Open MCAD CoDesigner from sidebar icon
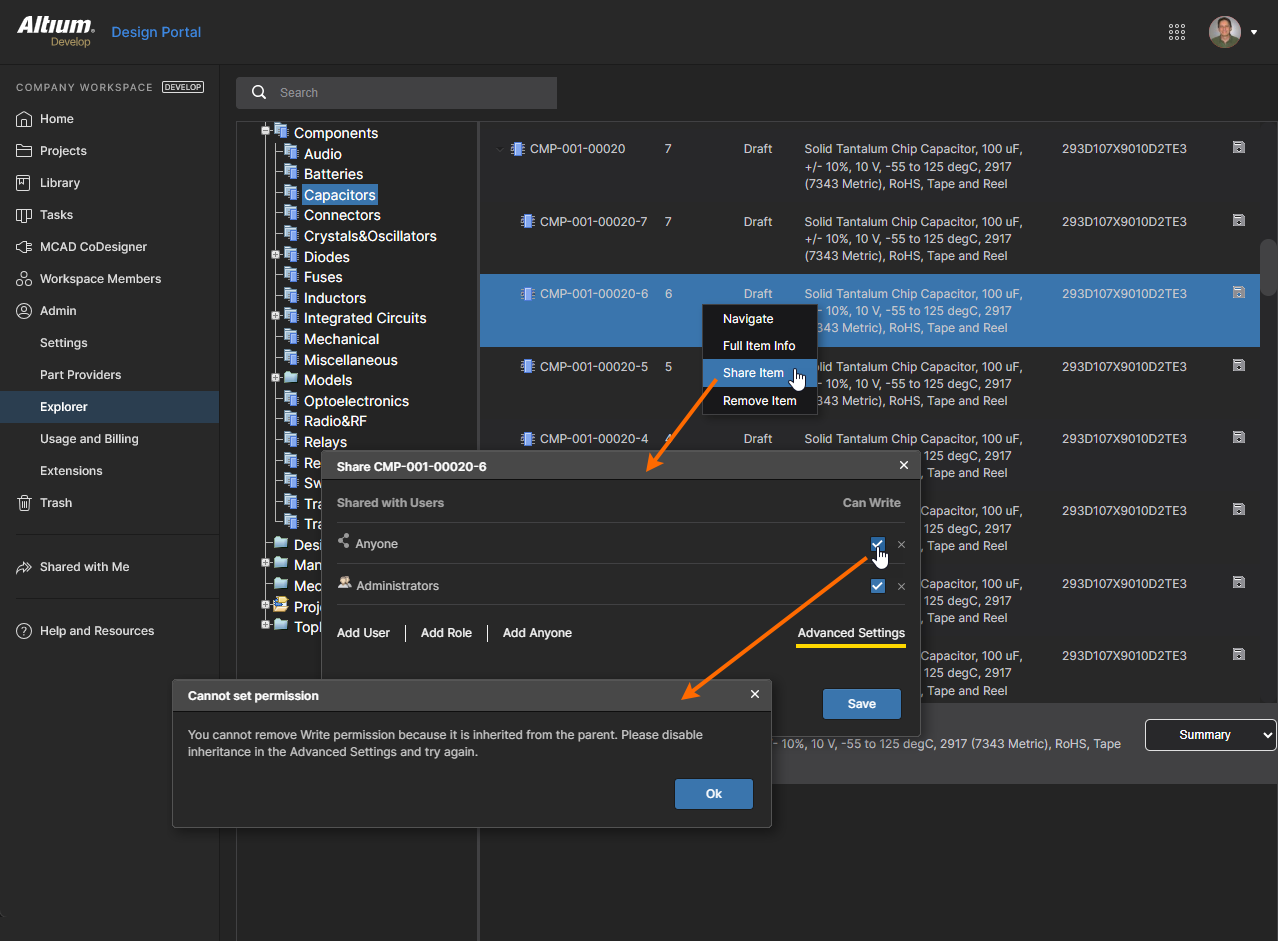This screenshot has height=941, width=1278. (24, 247)
